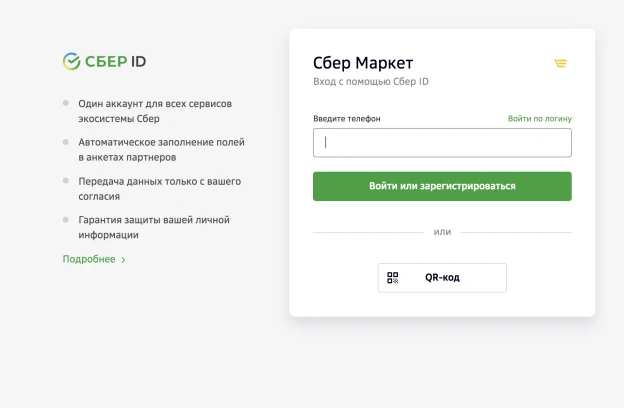Click the yellow Sber Market cart icon
The height and width of the screenshot is (408, 624).
coord(560,63)
